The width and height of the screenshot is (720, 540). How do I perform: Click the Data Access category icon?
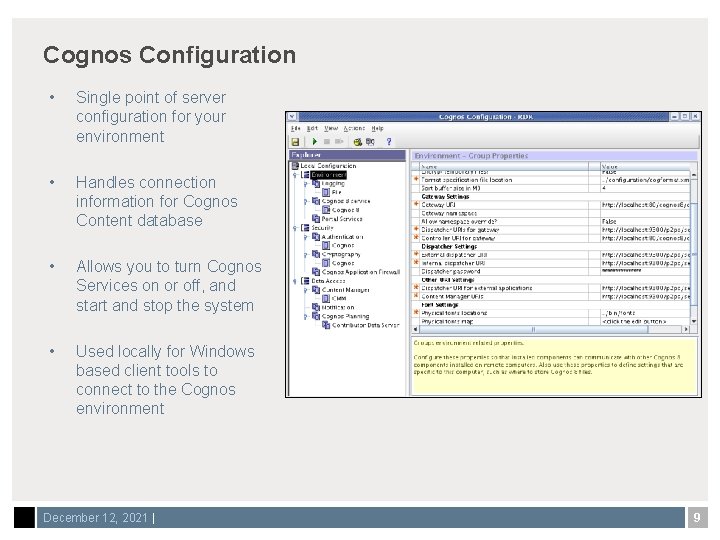click(x=305, y=281)
